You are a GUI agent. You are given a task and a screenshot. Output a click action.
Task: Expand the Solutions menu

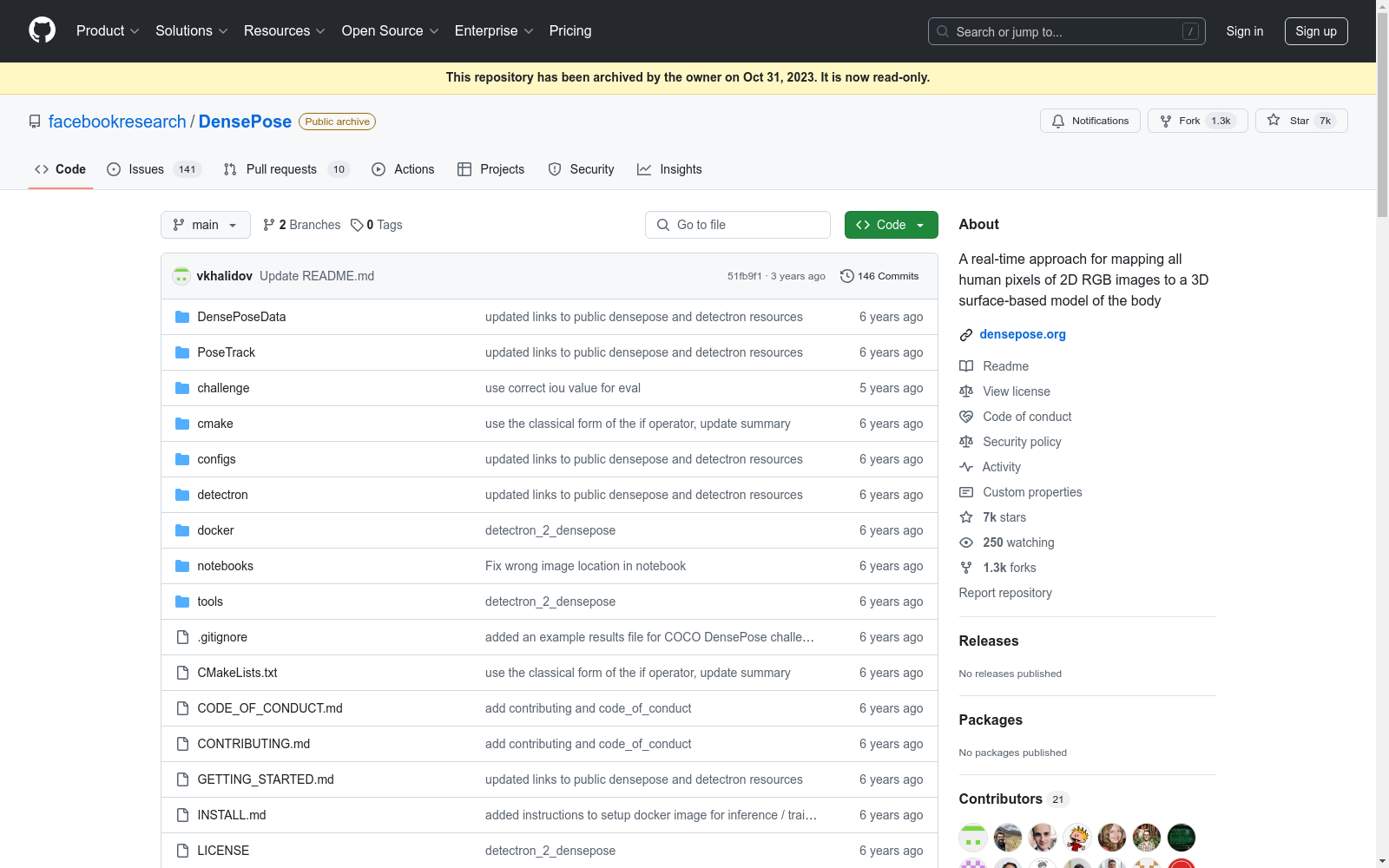point(192,31)
